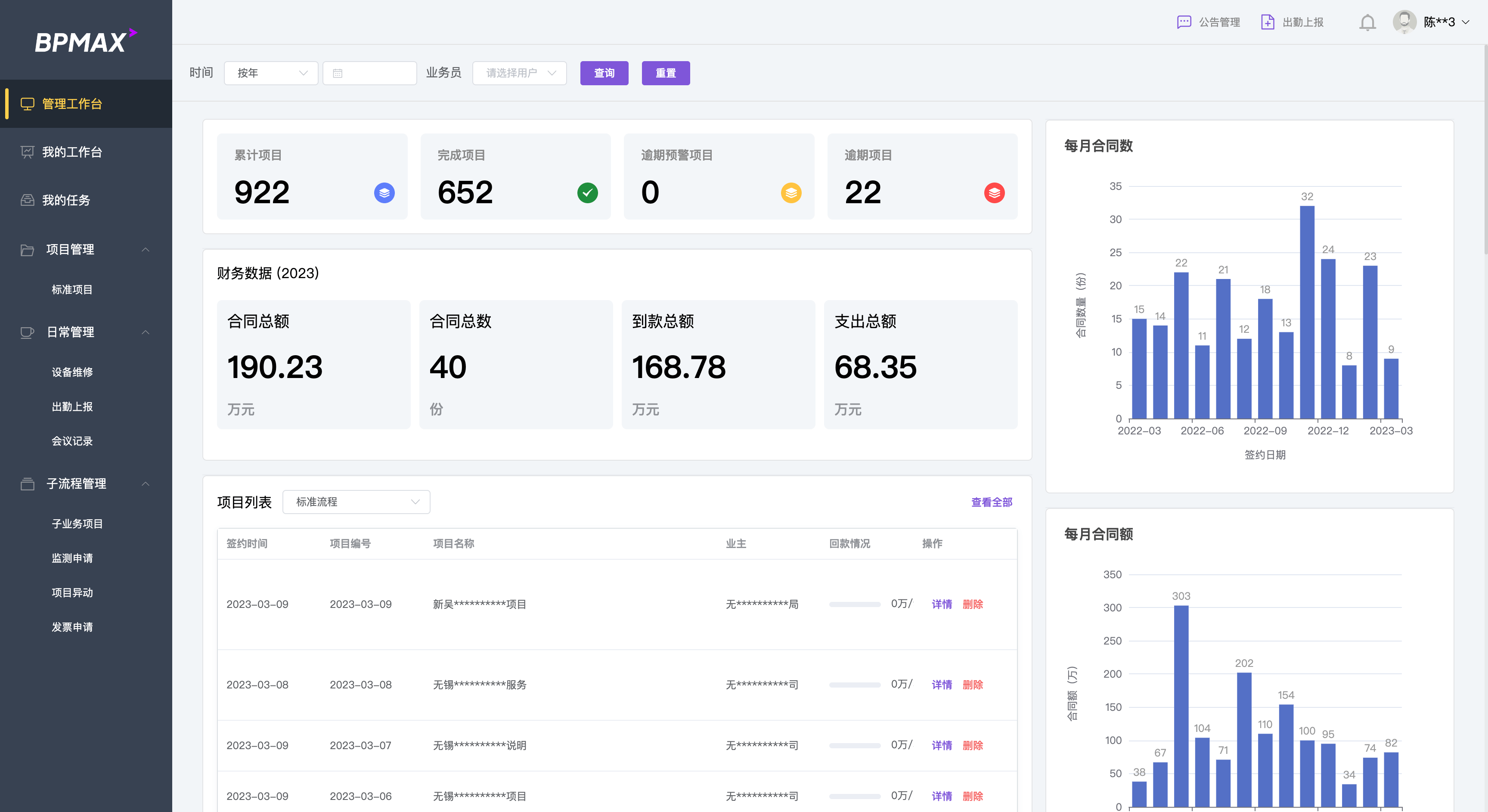Collapse the 项目管理 menu chevron
1488x812 pixels.
(146, 249)
